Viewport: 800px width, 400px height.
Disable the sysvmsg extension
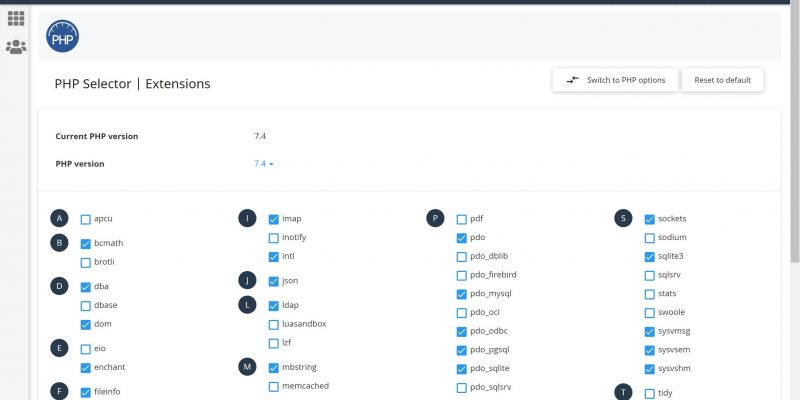[x=649, y=332]
